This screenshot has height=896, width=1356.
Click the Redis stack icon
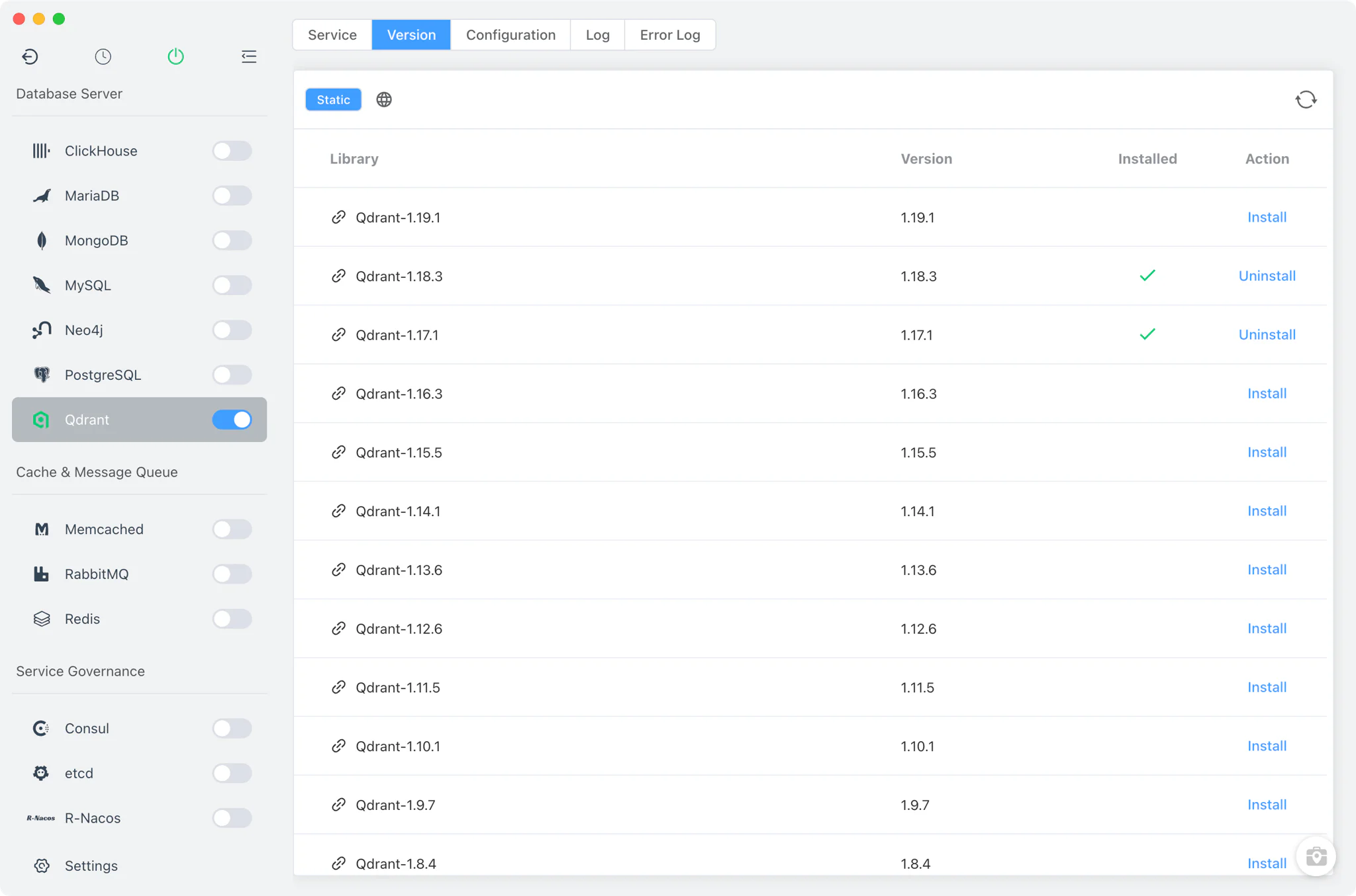41,619
